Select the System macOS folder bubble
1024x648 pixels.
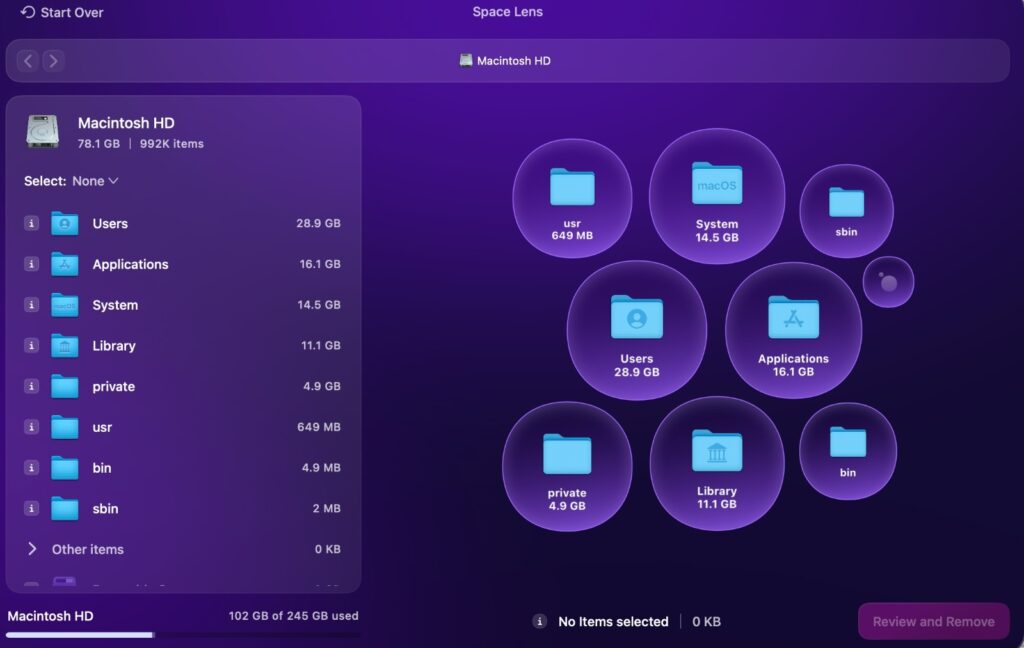coord(716,196)
